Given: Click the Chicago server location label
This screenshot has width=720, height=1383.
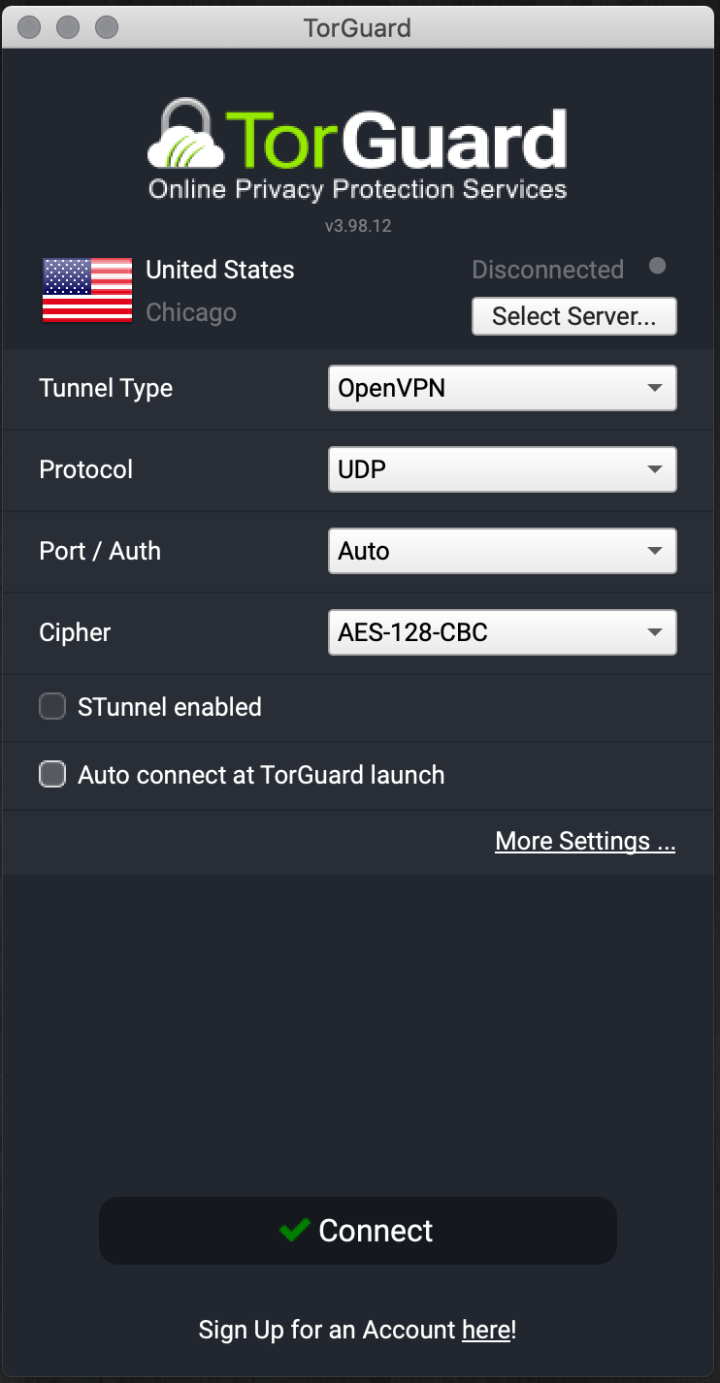Looking at the screenshot, I should point(191,312).
